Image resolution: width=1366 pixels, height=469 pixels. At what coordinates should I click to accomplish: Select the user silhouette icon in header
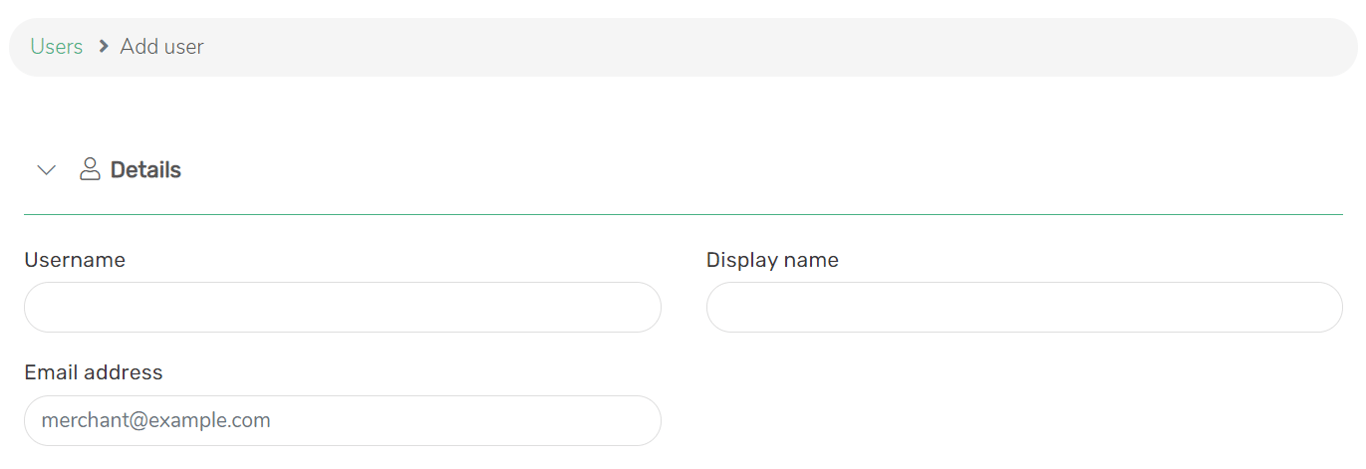[x=90, y=169]
